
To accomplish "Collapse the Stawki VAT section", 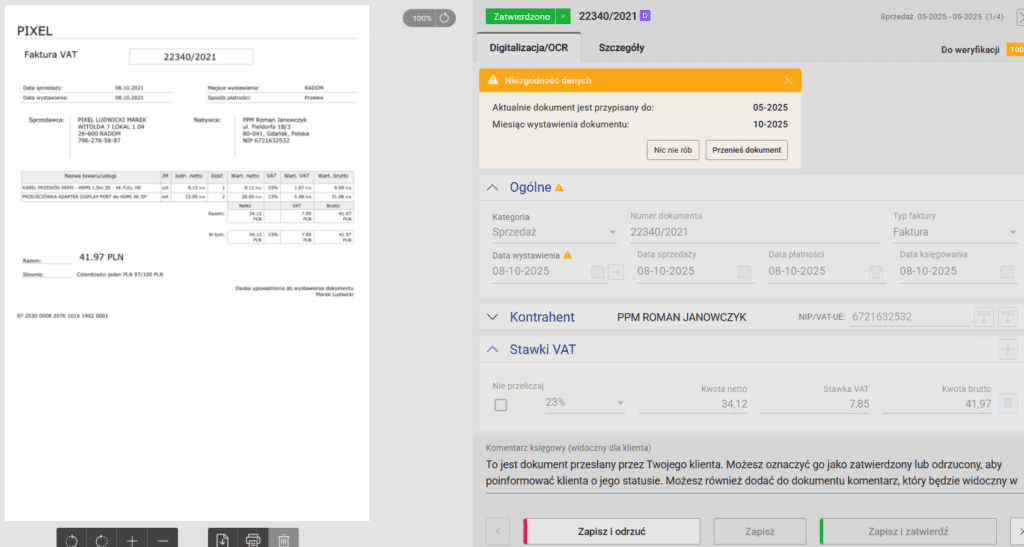I will coord(491,349).
